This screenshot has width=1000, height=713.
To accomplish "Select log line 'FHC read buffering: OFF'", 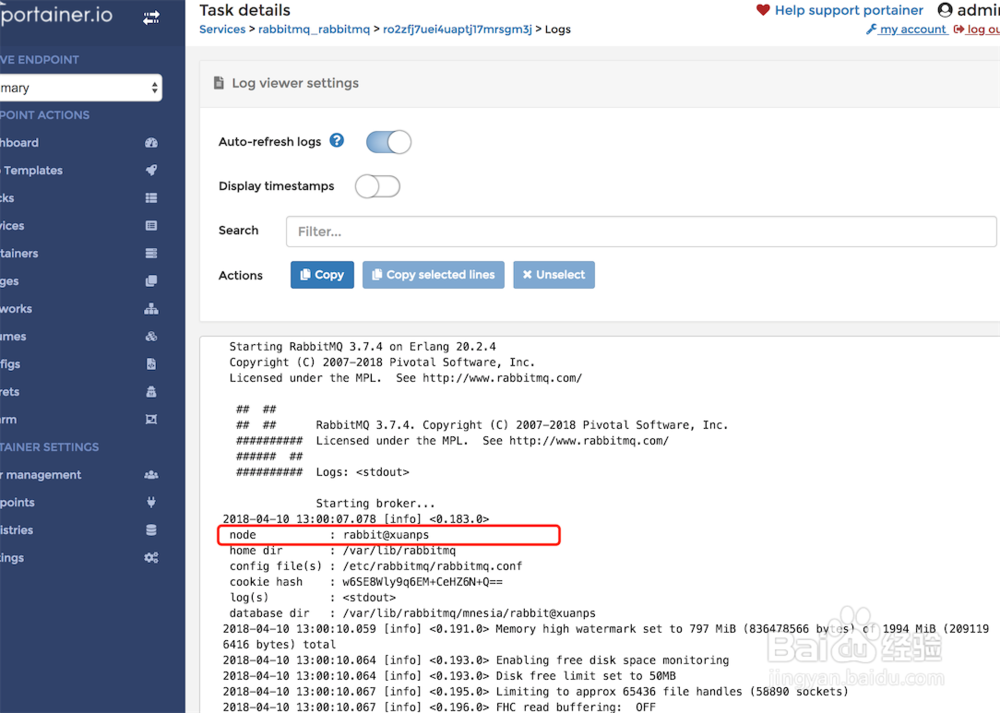I will coord(439,707).
